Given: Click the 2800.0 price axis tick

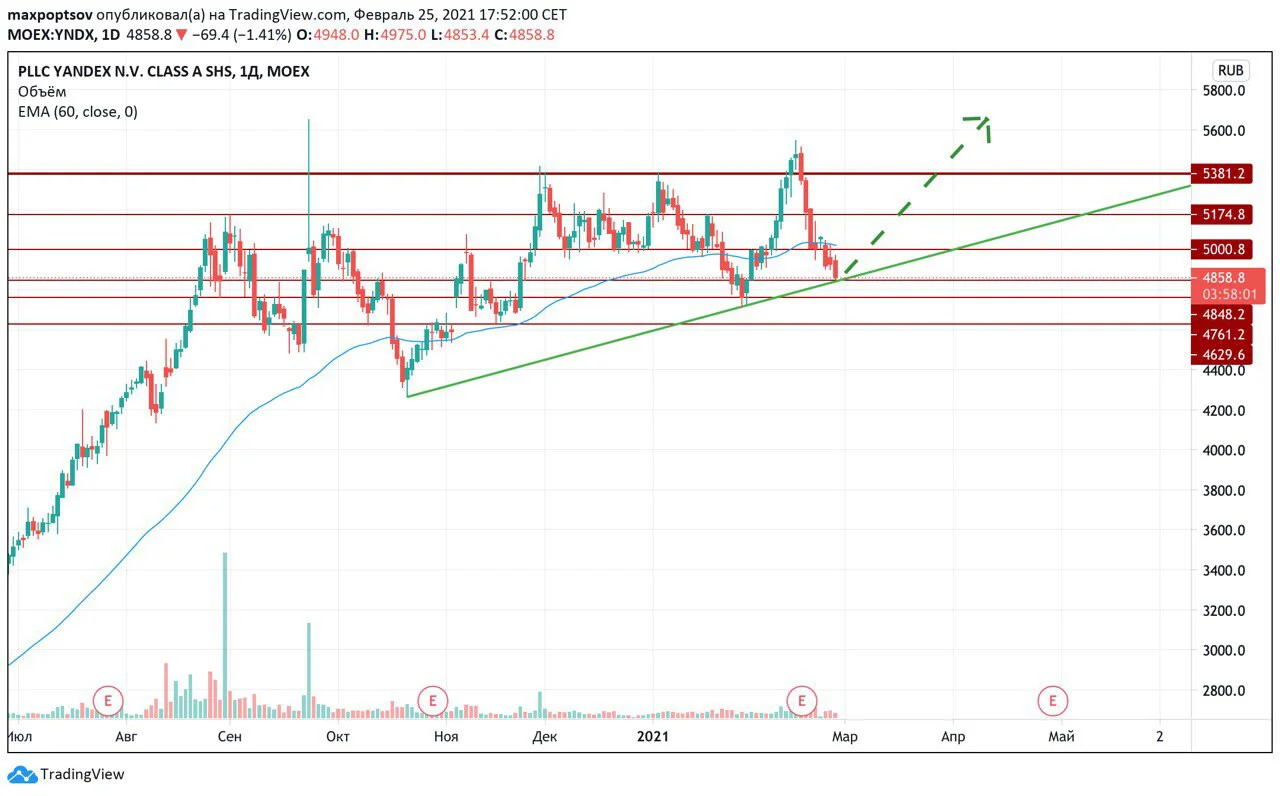Looking at the screenshot, I should pos(1223,691).
